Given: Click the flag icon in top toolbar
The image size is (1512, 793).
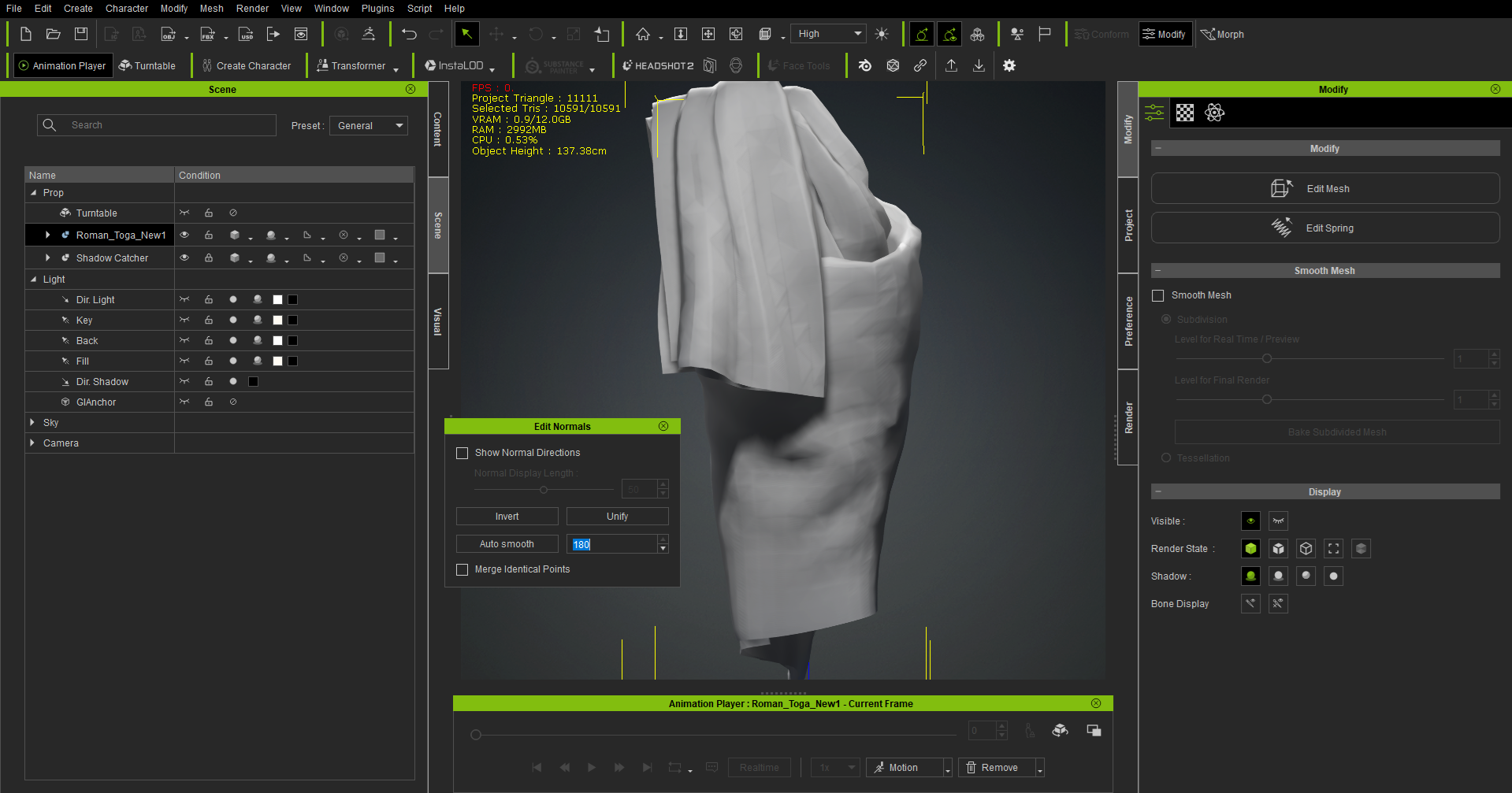Looking at the screenshot, I should (1045, 34).
